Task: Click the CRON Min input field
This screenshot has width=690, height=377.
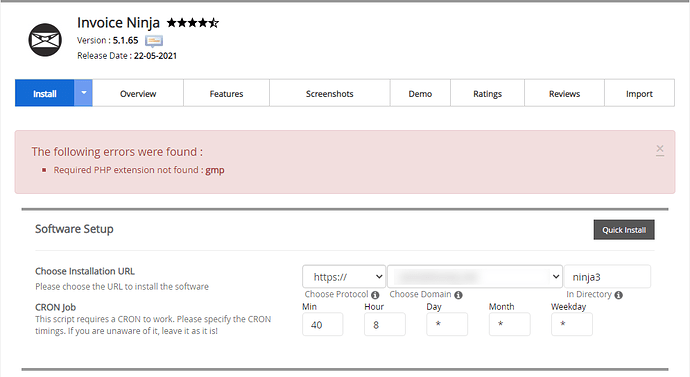Action: pyautogui.click(x=323, y=325)
